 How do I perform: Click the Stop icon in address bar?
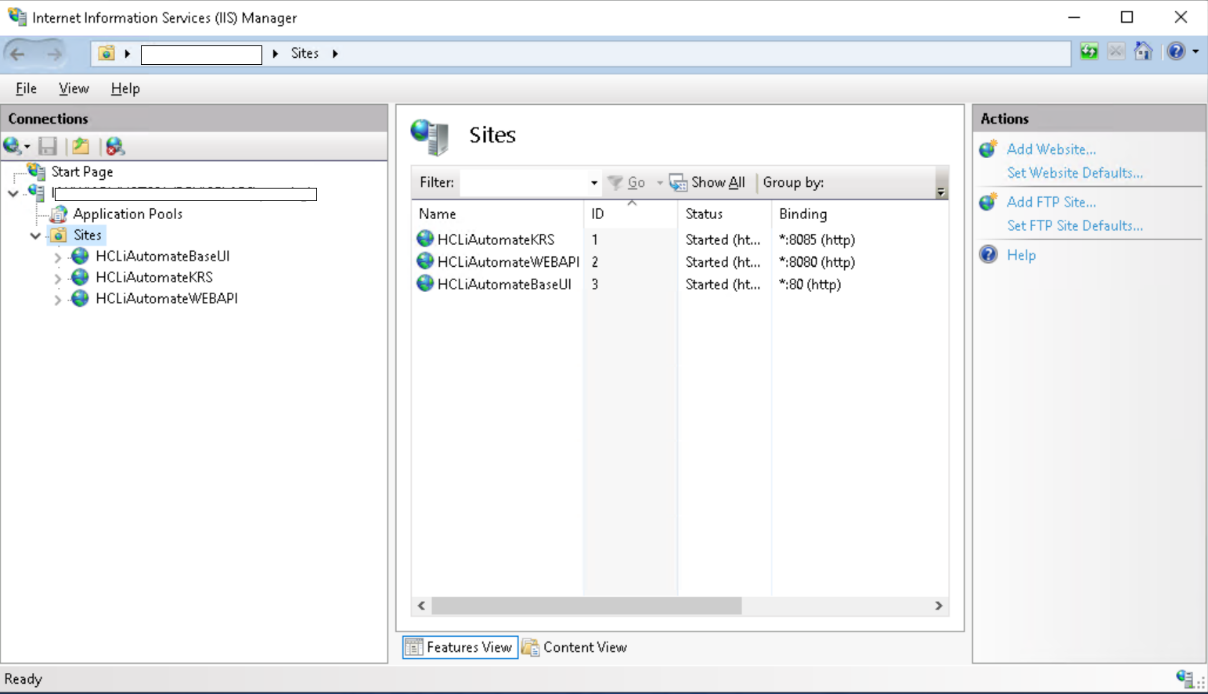coord(1116,52)
